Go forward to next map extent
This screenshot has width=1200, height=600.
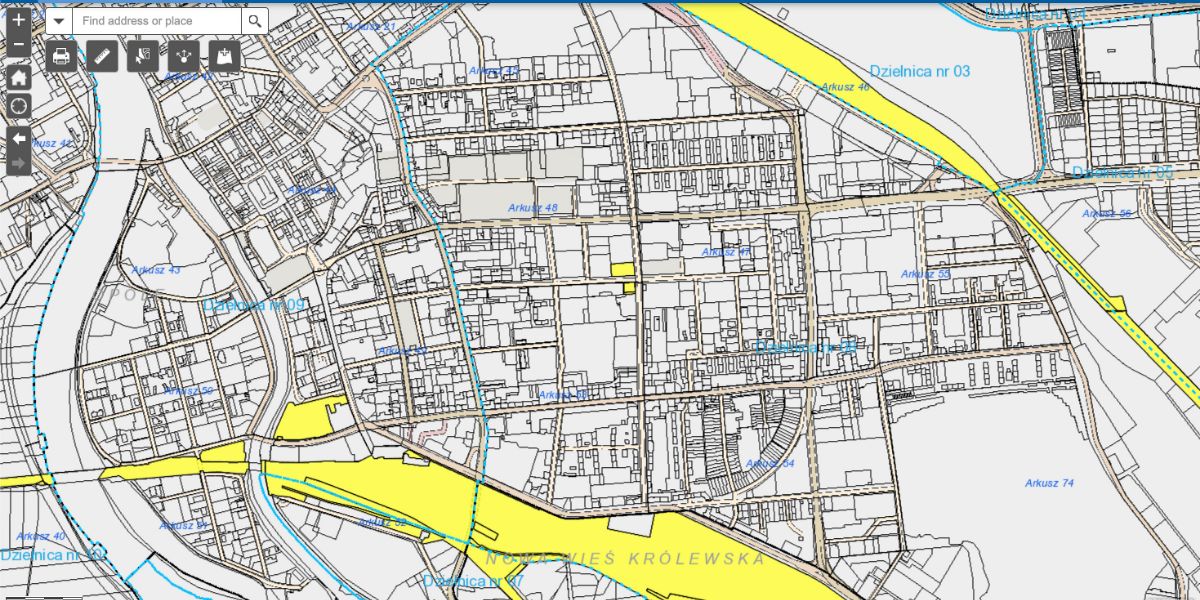pyautogui.click(x=19, y=162)
